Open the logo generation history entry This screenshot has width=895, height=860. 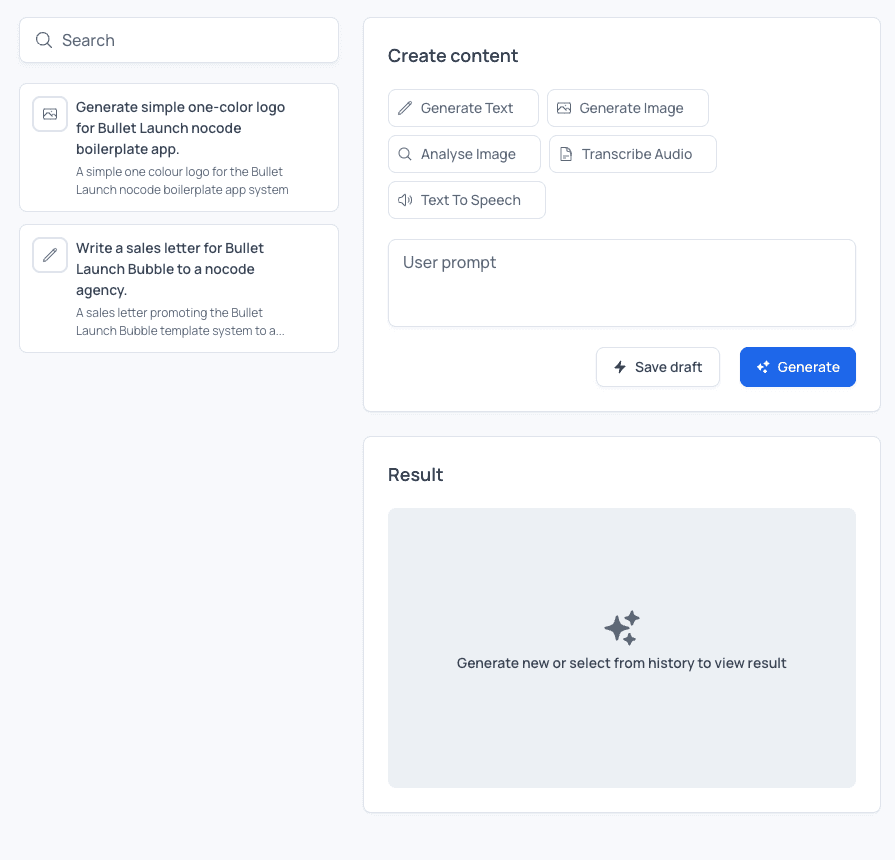click(x=178, y=147)
